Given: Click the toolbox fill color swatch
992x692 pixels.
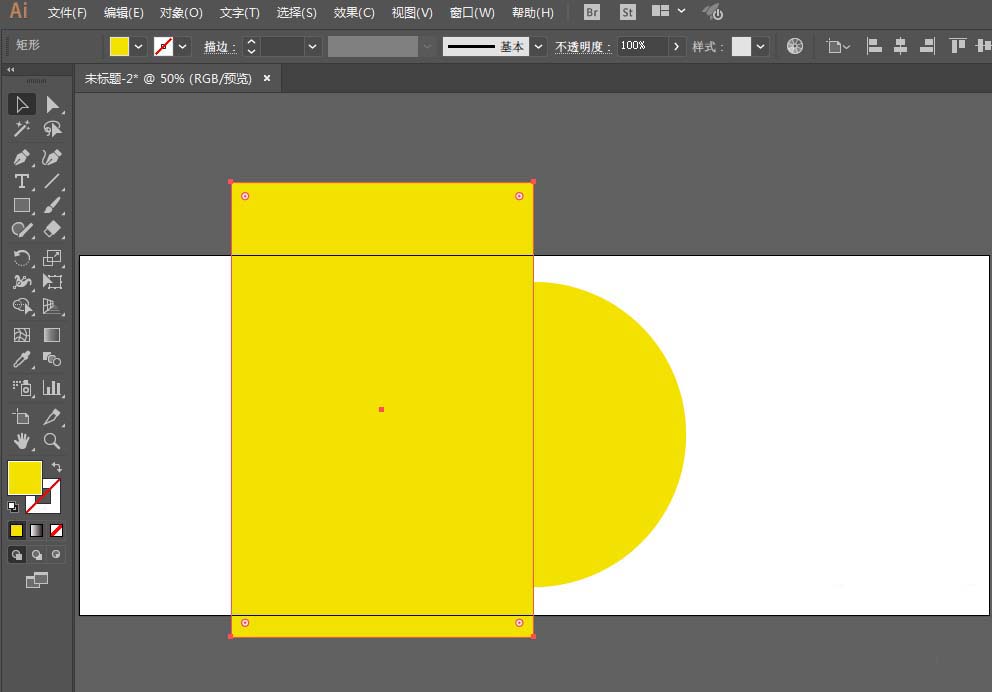Looking at the screenshot, I should [x=25, y=478].
